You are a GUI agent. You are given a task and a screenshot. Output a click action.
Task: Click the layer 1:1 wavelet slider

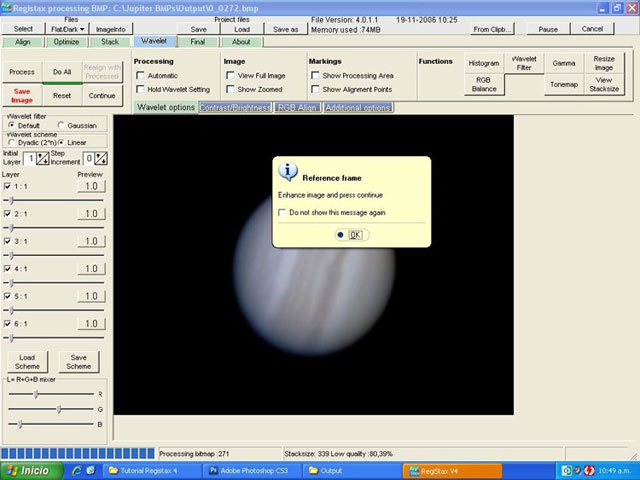tap(10, 200)
